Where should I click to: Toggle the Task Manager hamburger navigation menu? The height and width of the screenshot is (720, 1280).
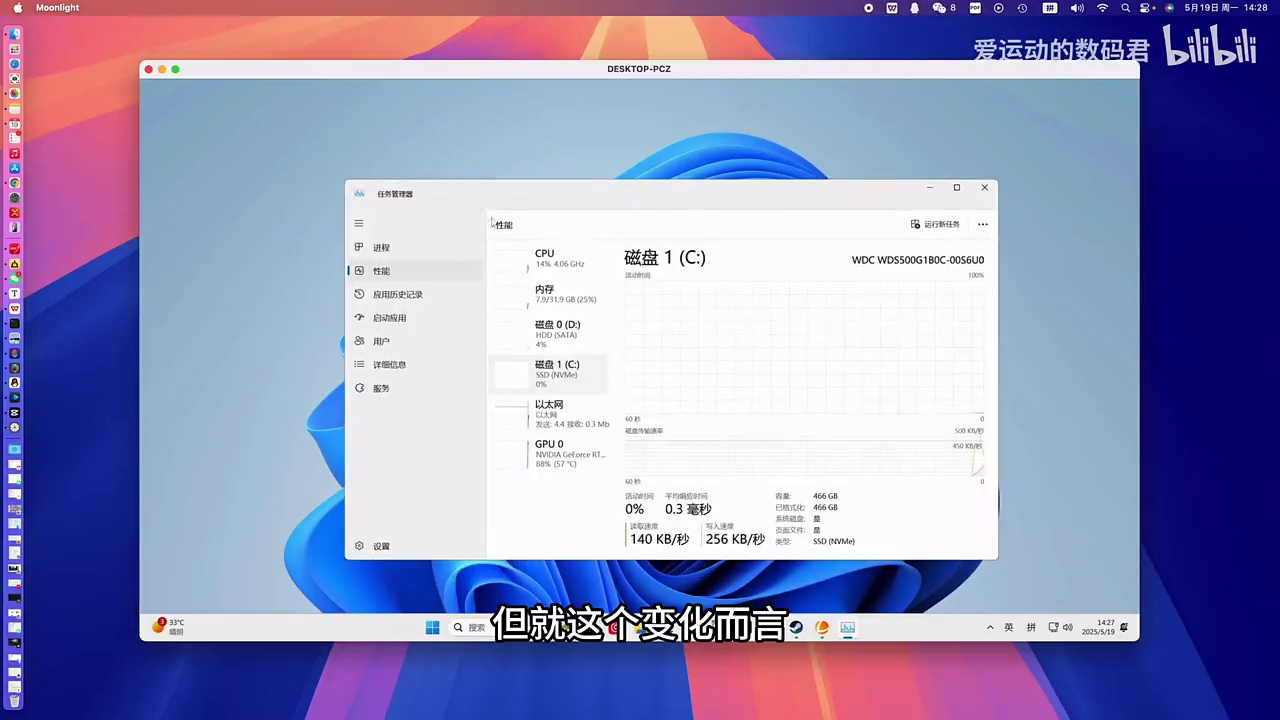click(359, 224)
